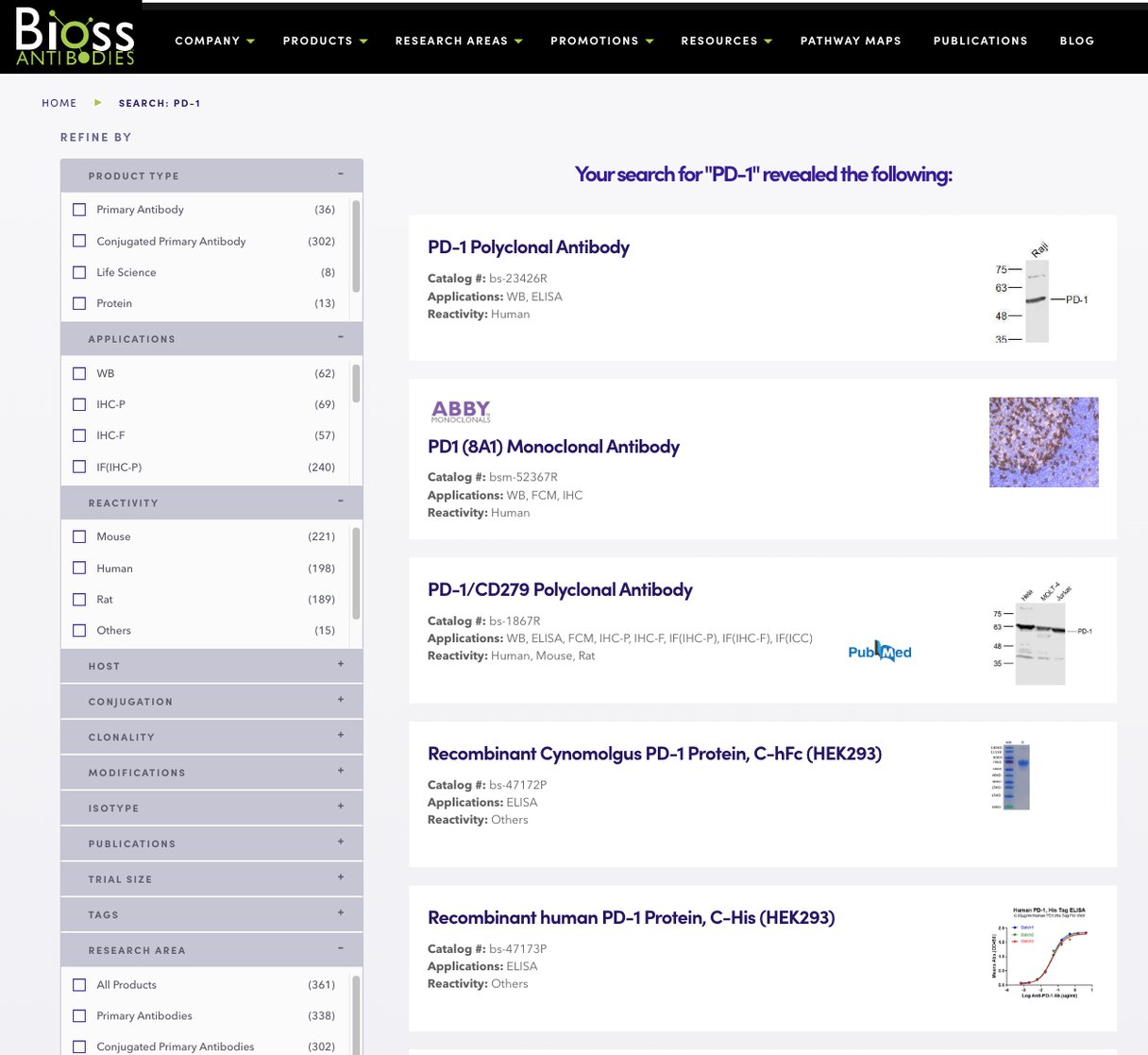Collapse the Reactivity filter section
1148x1055 pixels.
[211, 502]
